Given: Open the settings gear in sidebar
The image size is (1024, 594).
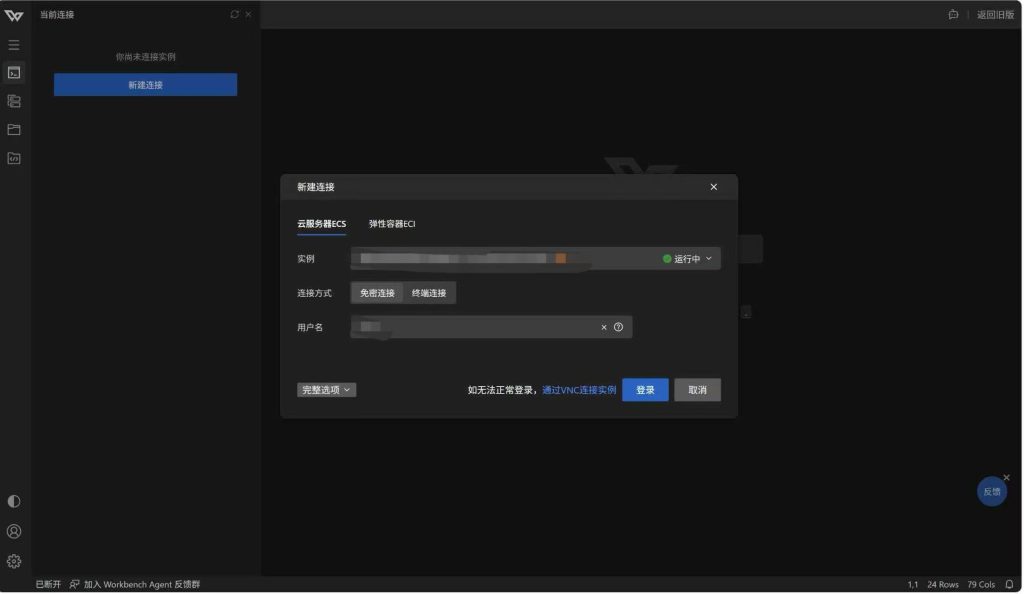Looking at the screenshot, I should (x=14, y=561).
